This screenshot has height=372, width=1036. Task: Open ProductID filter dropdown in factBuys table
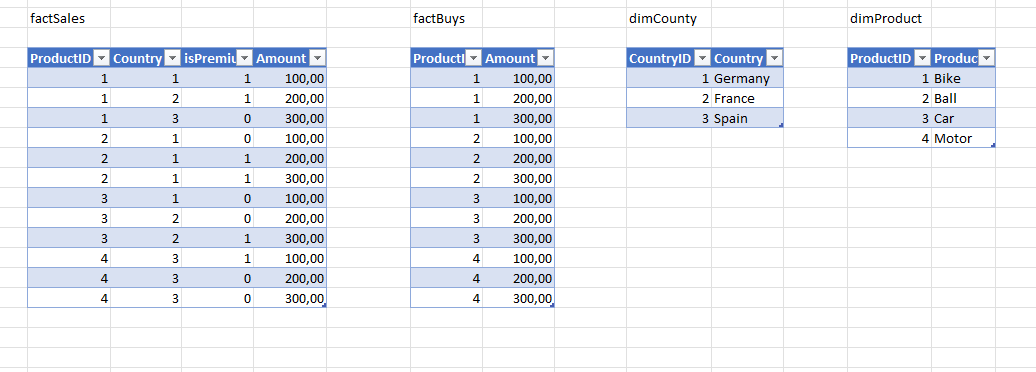click(x=473, y=59)
